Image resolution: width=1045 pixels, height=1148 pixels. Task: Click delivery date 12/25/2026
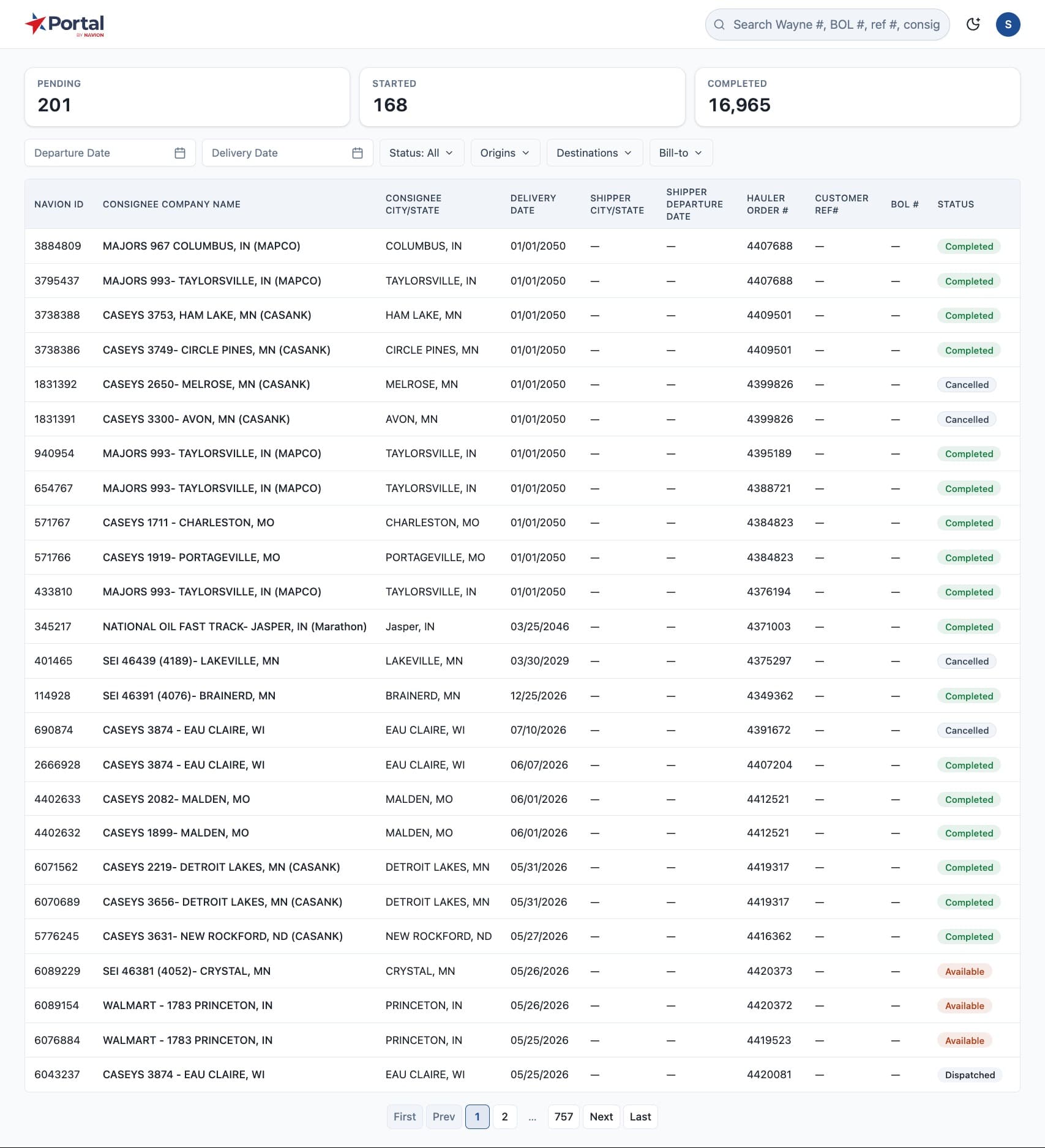point(539,696)
